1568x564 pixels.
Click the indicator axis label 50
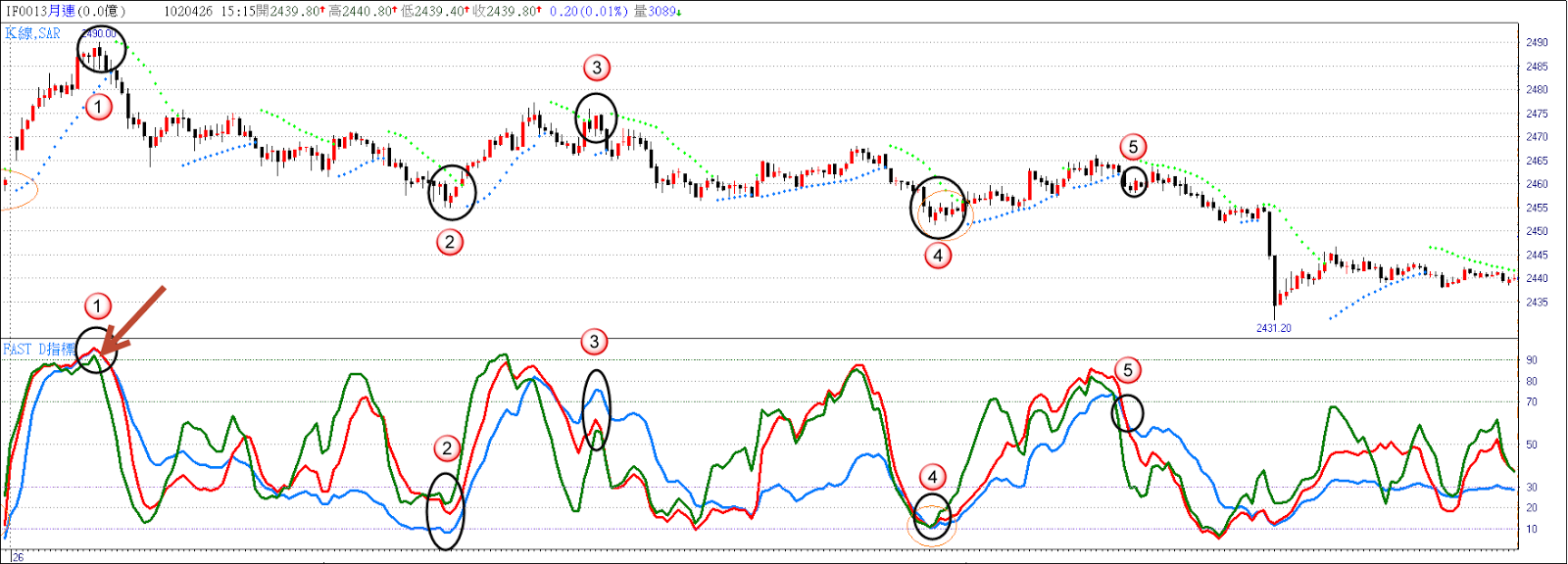(1532, 445)
